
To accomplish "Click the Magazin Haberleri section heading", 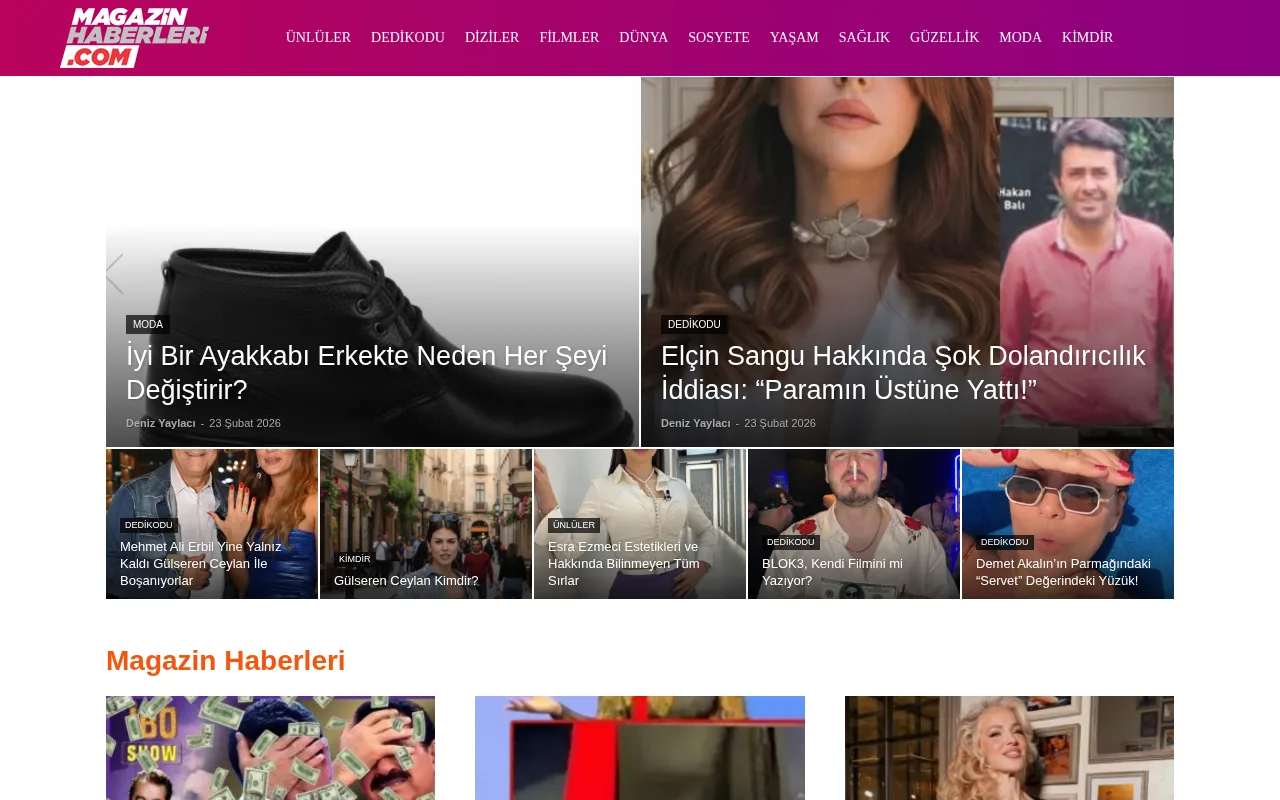I will 225,660.
